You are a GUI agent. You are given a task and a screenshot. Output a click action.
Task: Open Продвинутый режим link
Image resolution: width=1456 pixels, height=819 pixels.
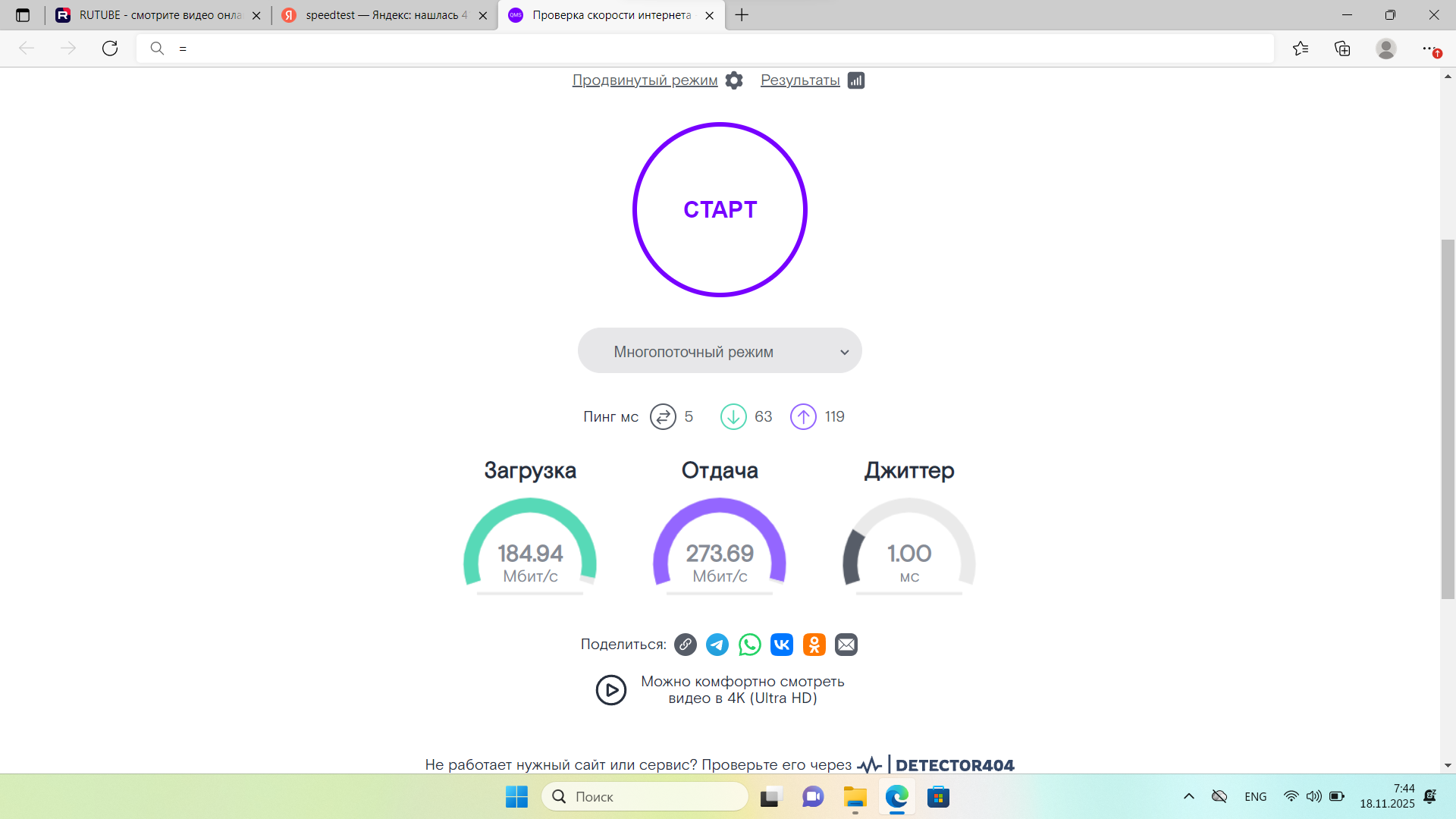pyautogui.click(x=645, y=80)
